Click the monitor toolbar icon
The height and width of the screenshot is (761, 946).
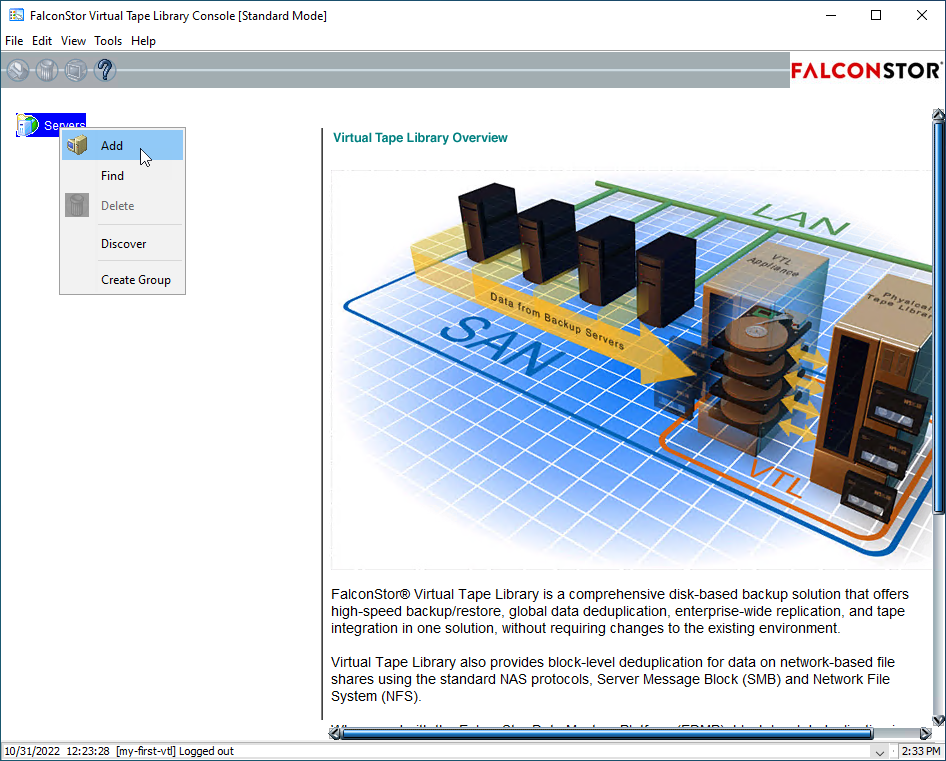coord(76,70)
